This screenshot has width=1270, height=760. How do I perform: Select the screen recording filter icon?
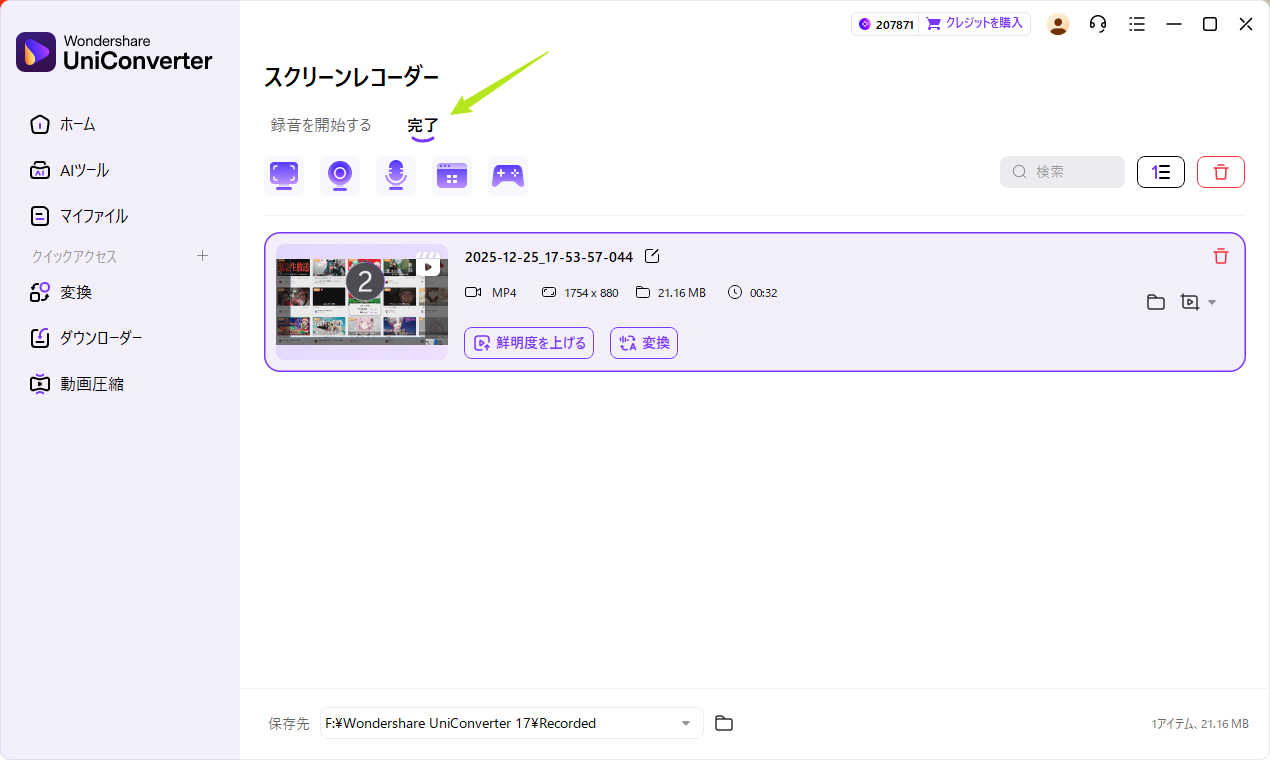tap(284, 175)
